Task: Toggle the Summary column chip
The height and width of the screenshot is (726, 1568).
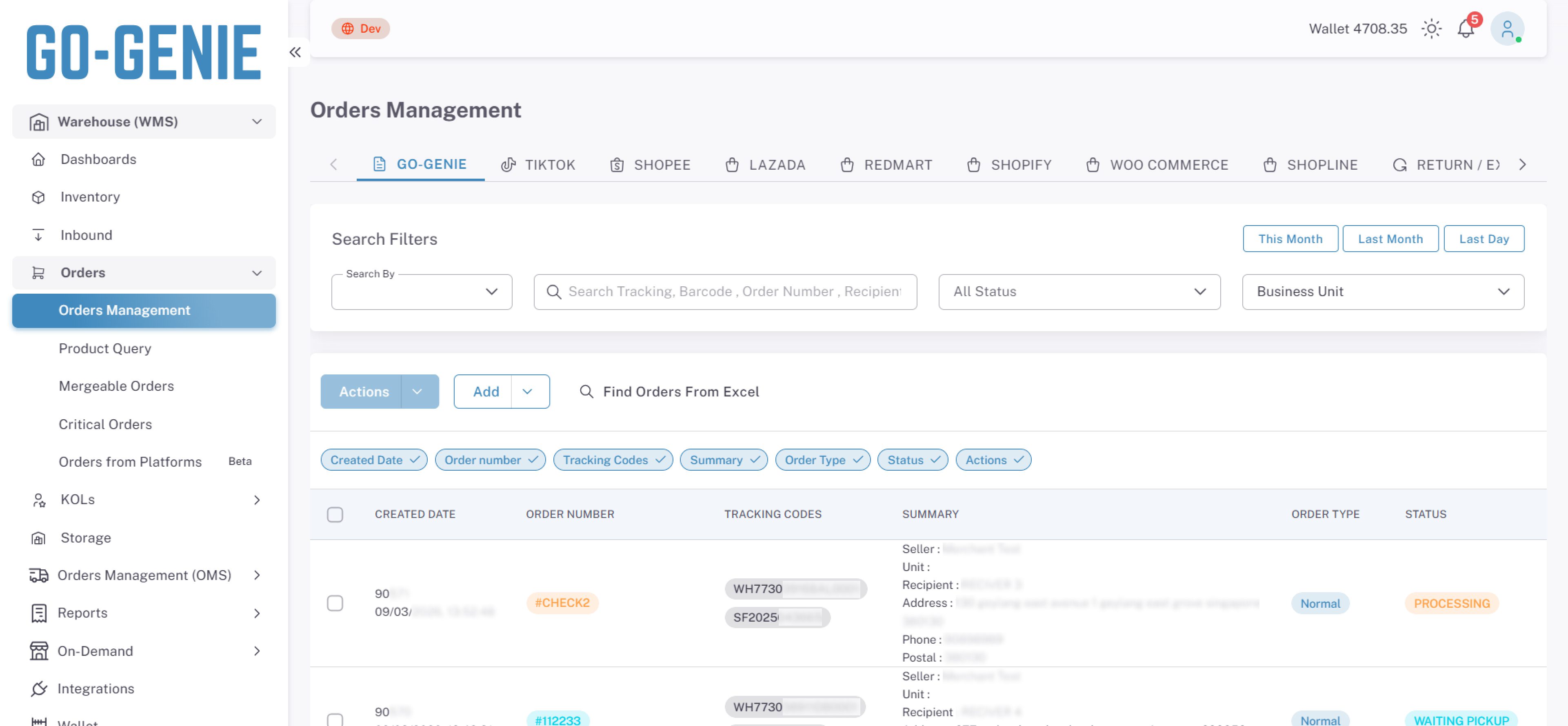Action: [x=724, y=460]
